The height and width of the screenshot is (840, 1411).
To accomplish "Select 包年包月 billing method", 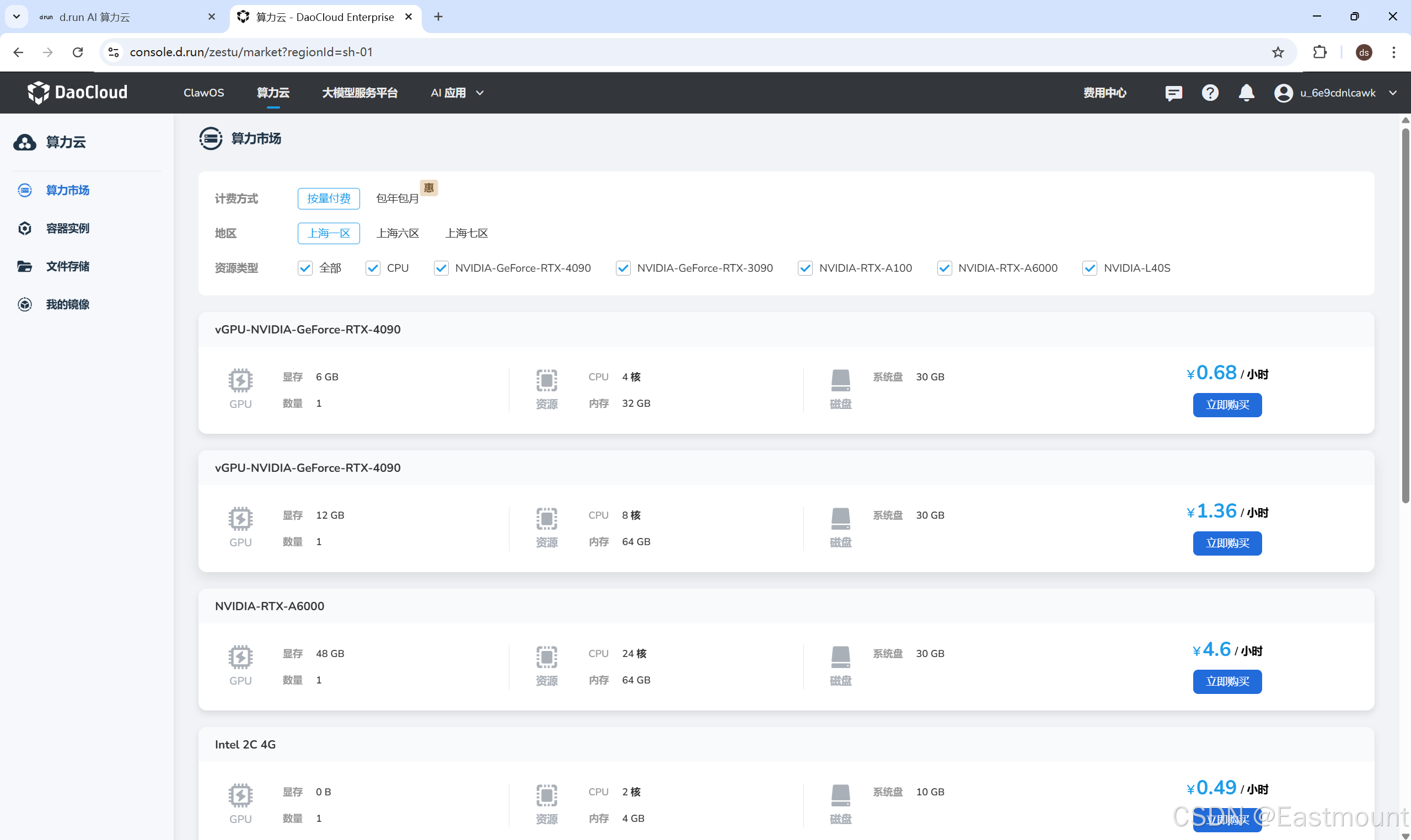I will 398,198.
